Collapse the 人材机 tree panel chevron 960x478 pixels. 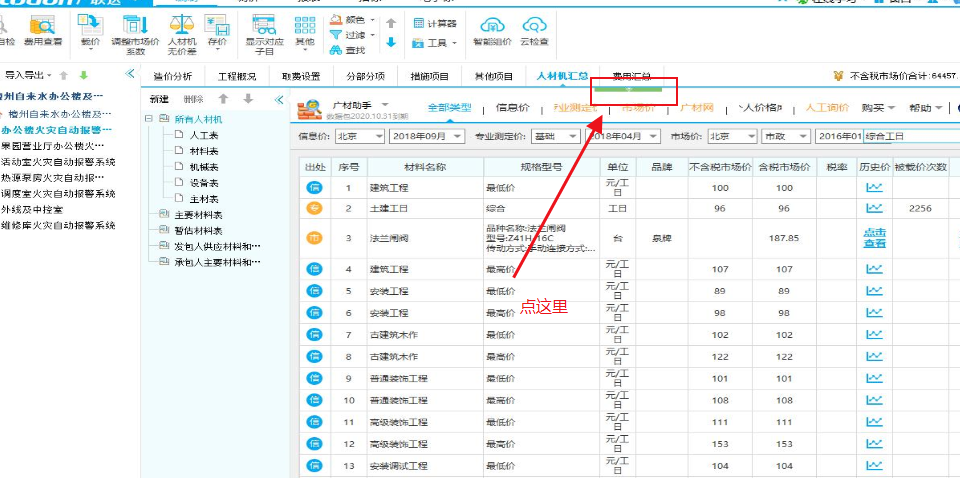coord(279,99)
